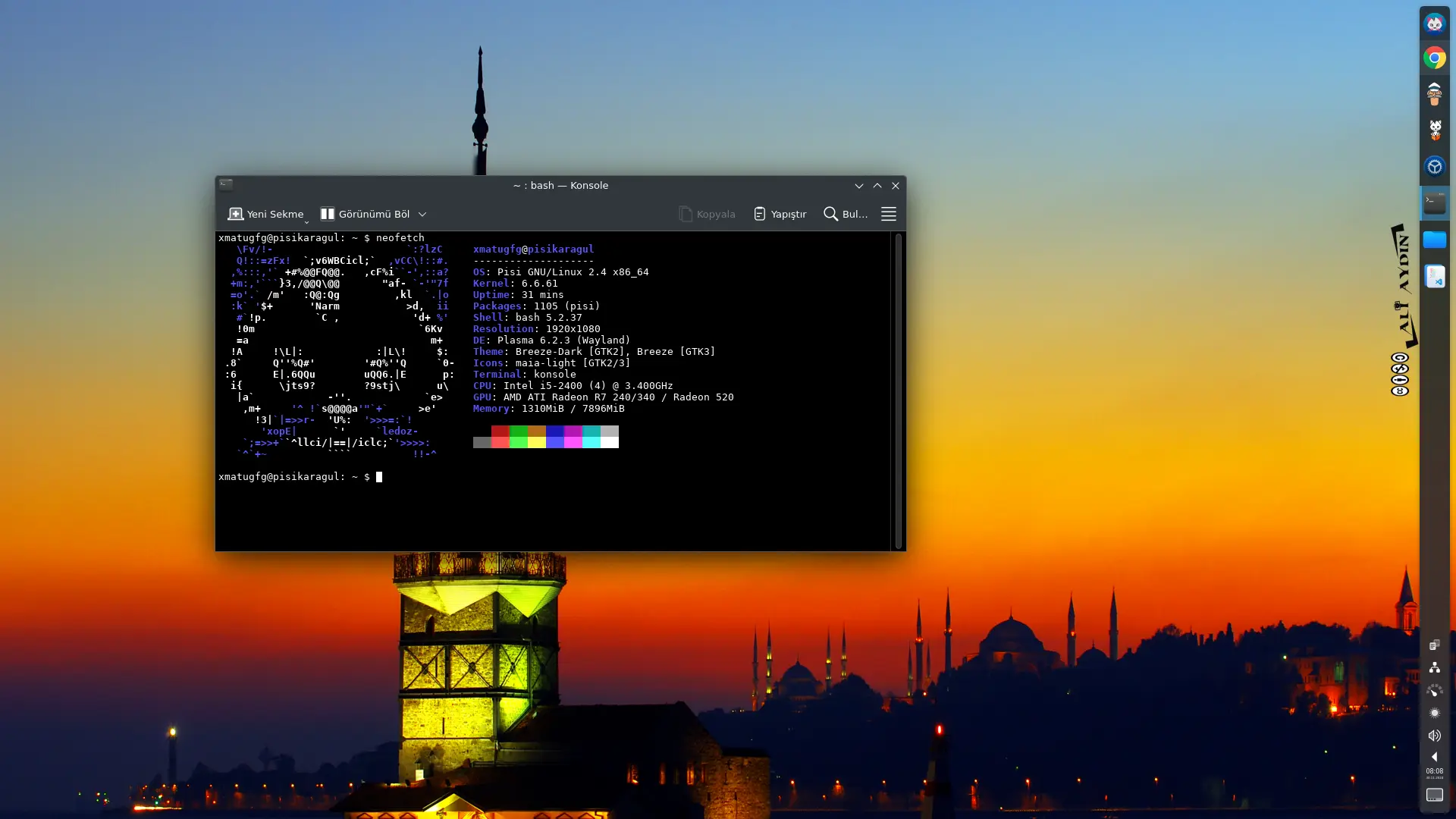Open system settings wheel icon in dock

tap(1434, 167)
